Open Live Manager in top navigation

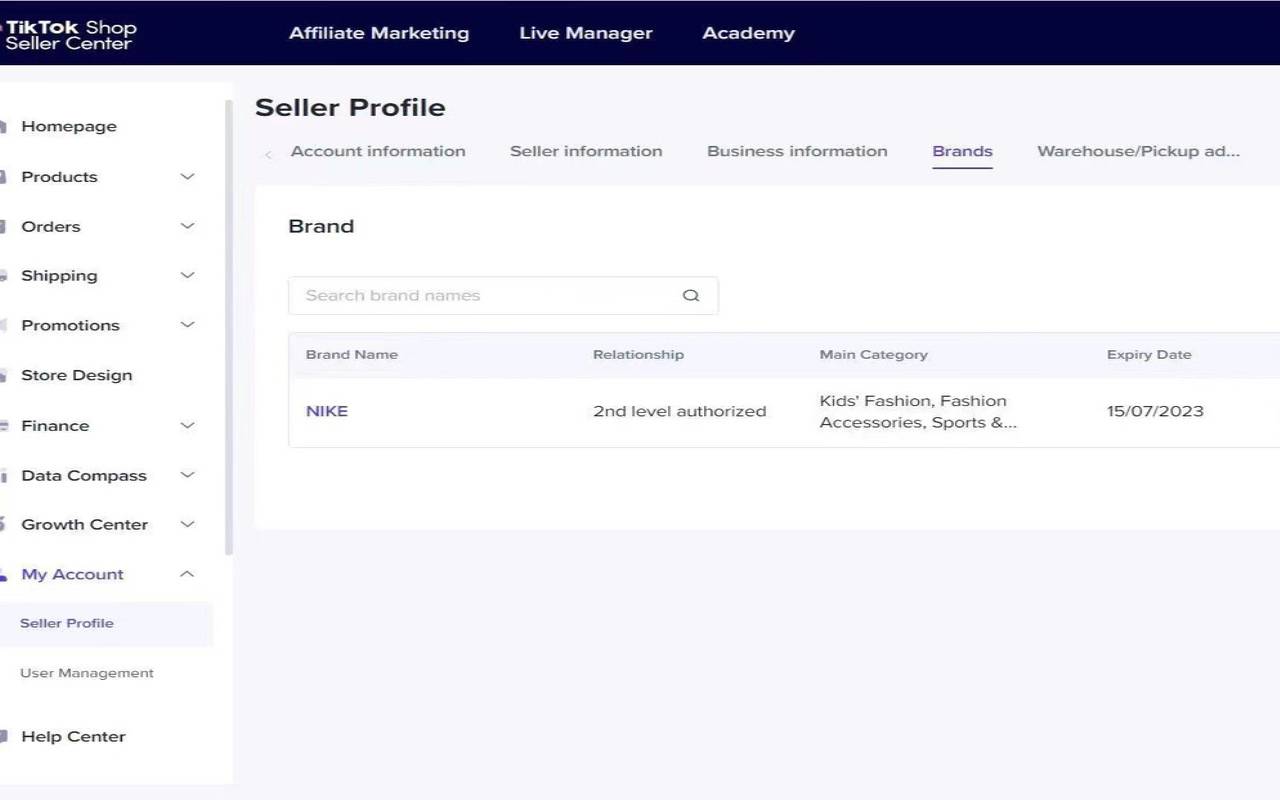(586, 33)
